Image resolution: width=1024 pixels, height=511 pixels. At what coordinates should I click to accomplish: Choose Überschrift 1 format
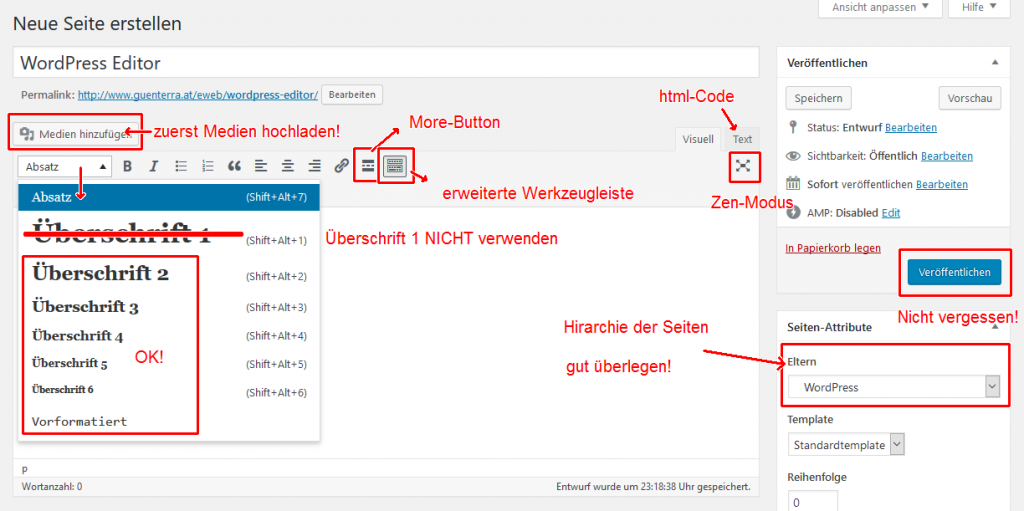(x=168, y=235)
